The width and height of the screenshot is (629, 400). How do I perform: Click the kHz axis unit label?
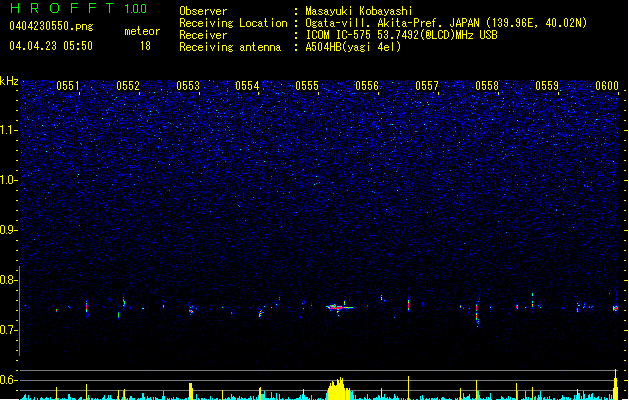(9, 81)
